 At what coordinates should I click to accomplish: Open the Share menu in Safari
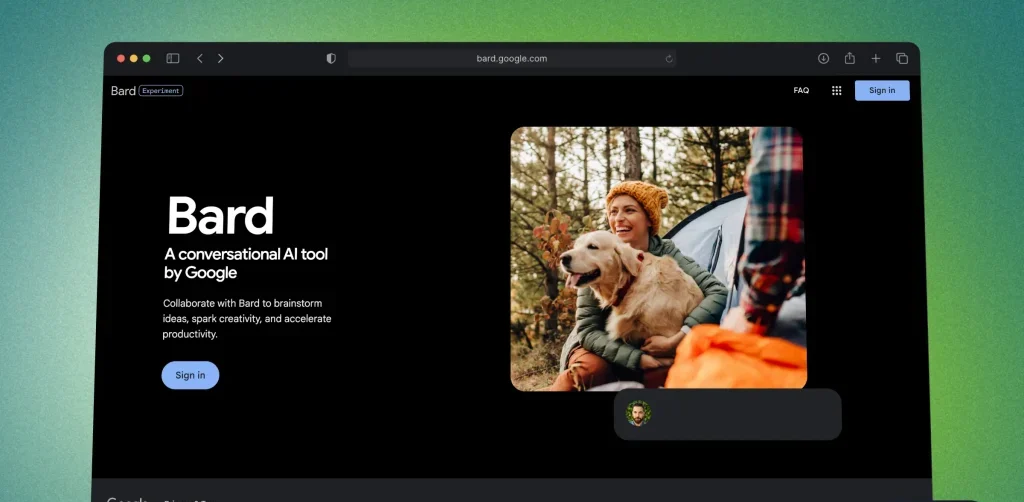849,59
